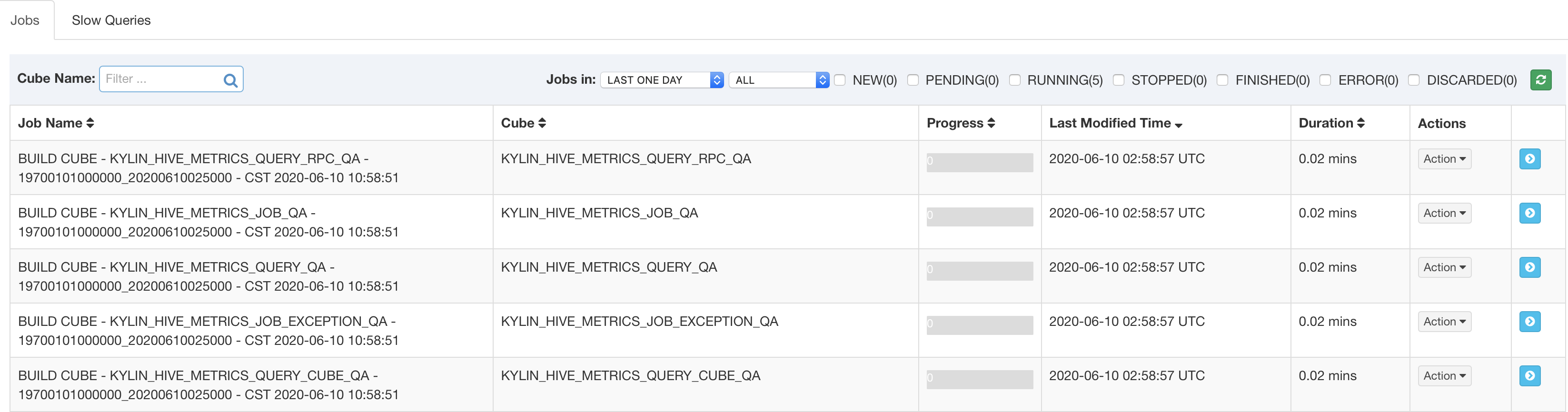Image resolution: width=1568 pixels, height=412 pixels.
Task: Click progress bar of METRICS_JOB_QA job
Action: (979, 216)
